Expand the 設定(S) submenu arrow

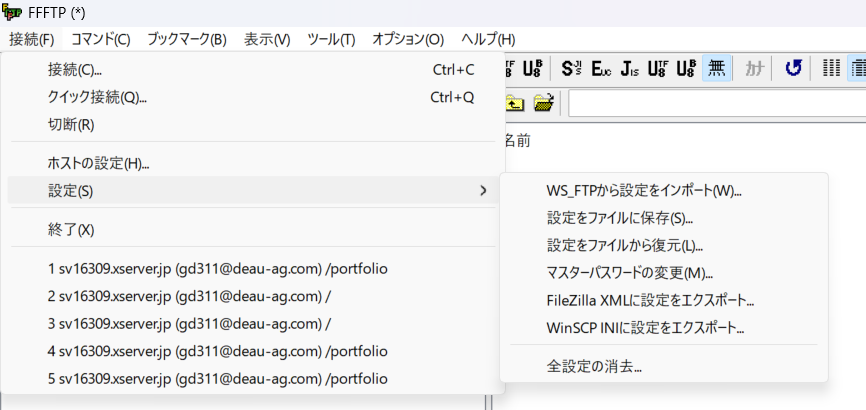tap(484, 191)
